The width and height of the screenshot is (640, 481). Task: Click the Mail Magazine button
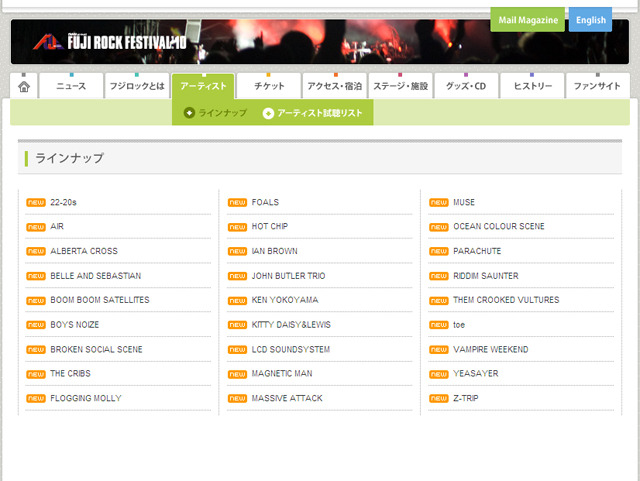point(527,20)
